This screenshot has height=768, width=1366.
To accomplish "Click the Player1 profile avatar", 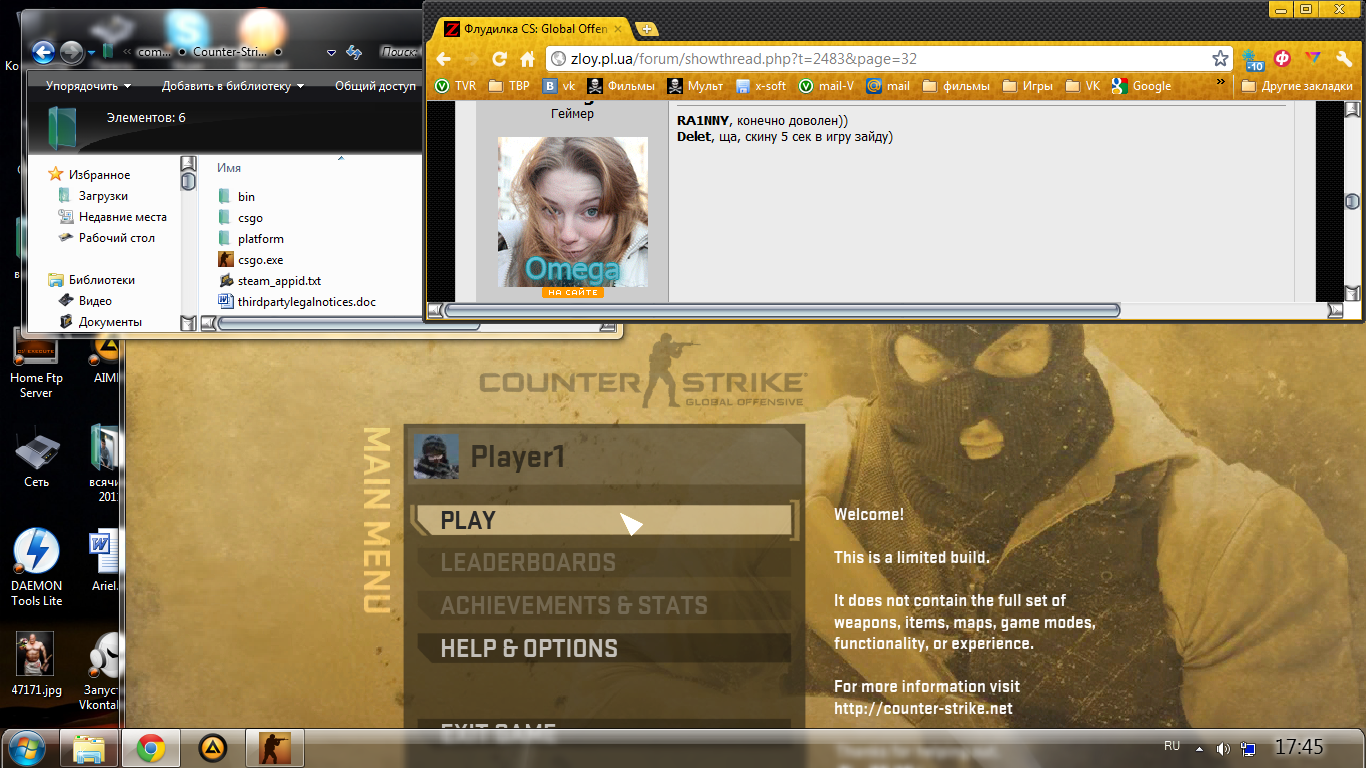I will [x=436, y=456].
